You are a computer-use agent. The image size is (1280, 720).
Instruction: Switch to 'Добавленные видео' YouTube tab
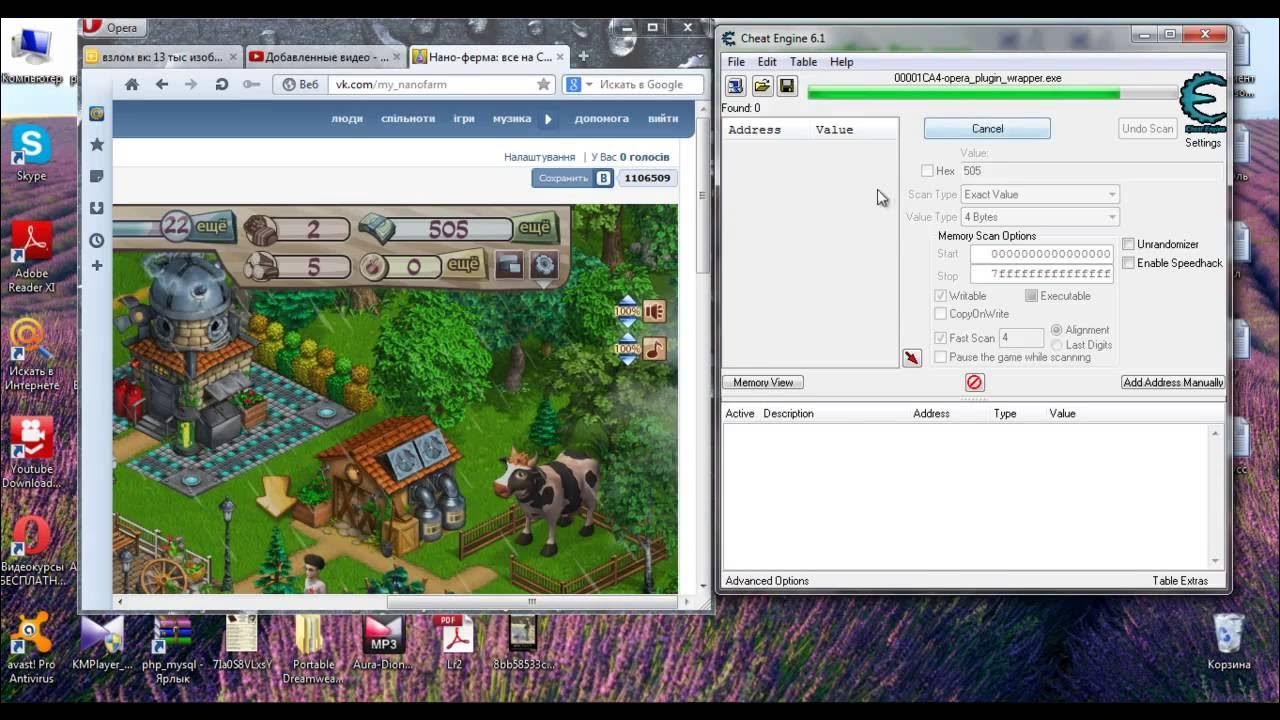pyautogui.click(x=325, y=57)
